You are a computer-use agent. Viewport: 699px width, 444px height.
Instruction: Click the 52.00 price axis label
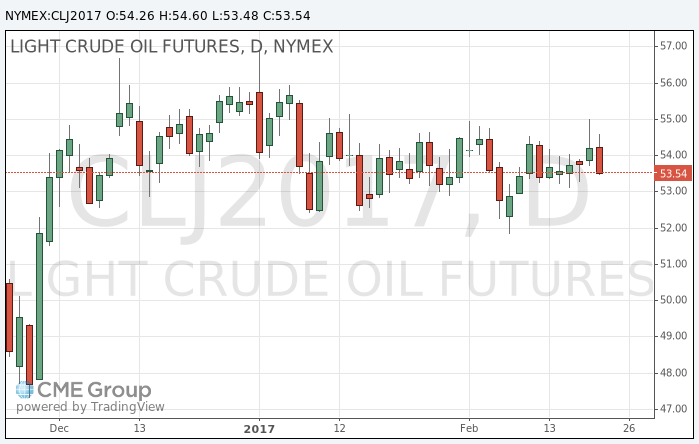point(672,228)
